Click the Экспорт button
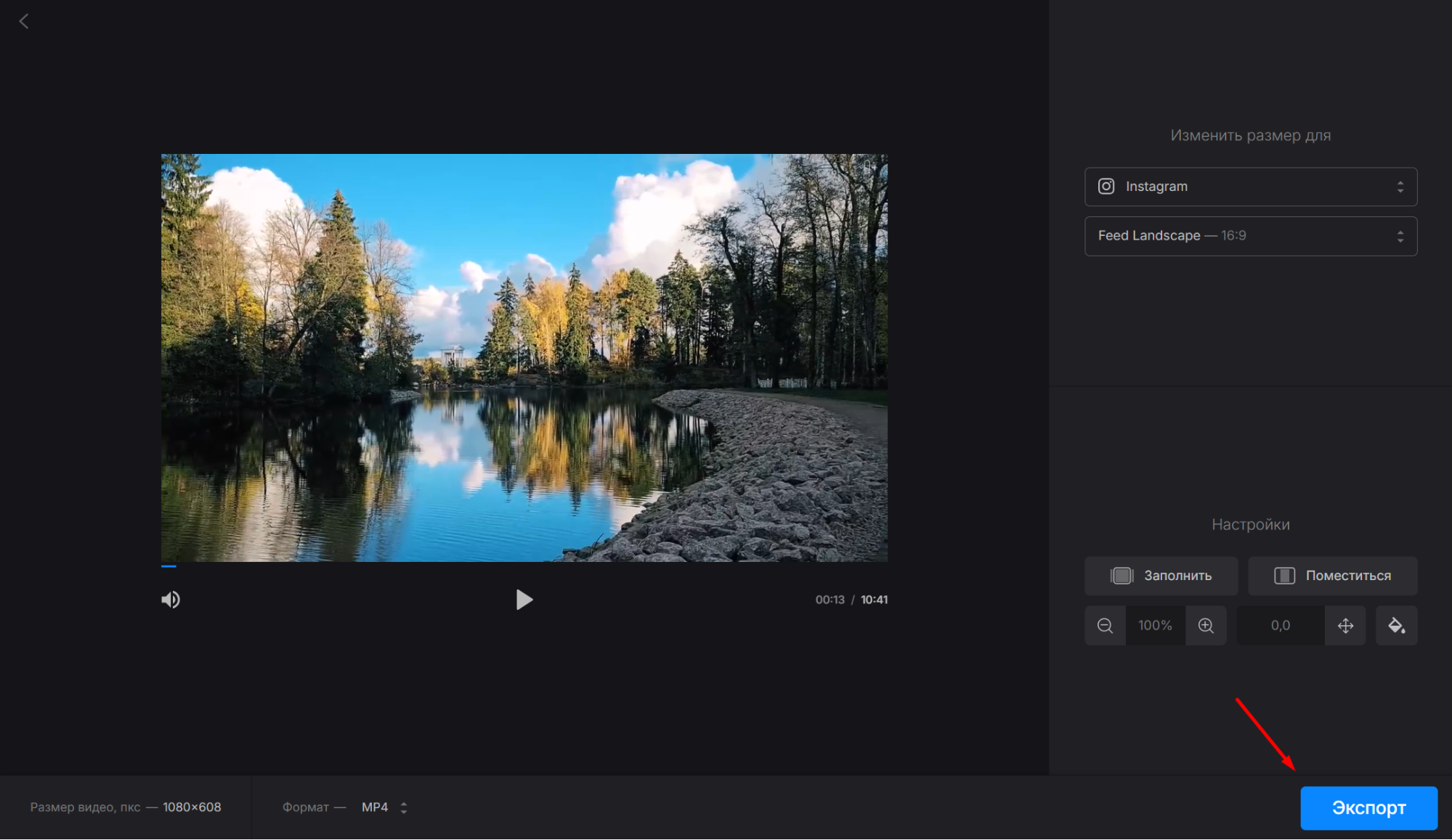1452x840 pixels. 1368,808
